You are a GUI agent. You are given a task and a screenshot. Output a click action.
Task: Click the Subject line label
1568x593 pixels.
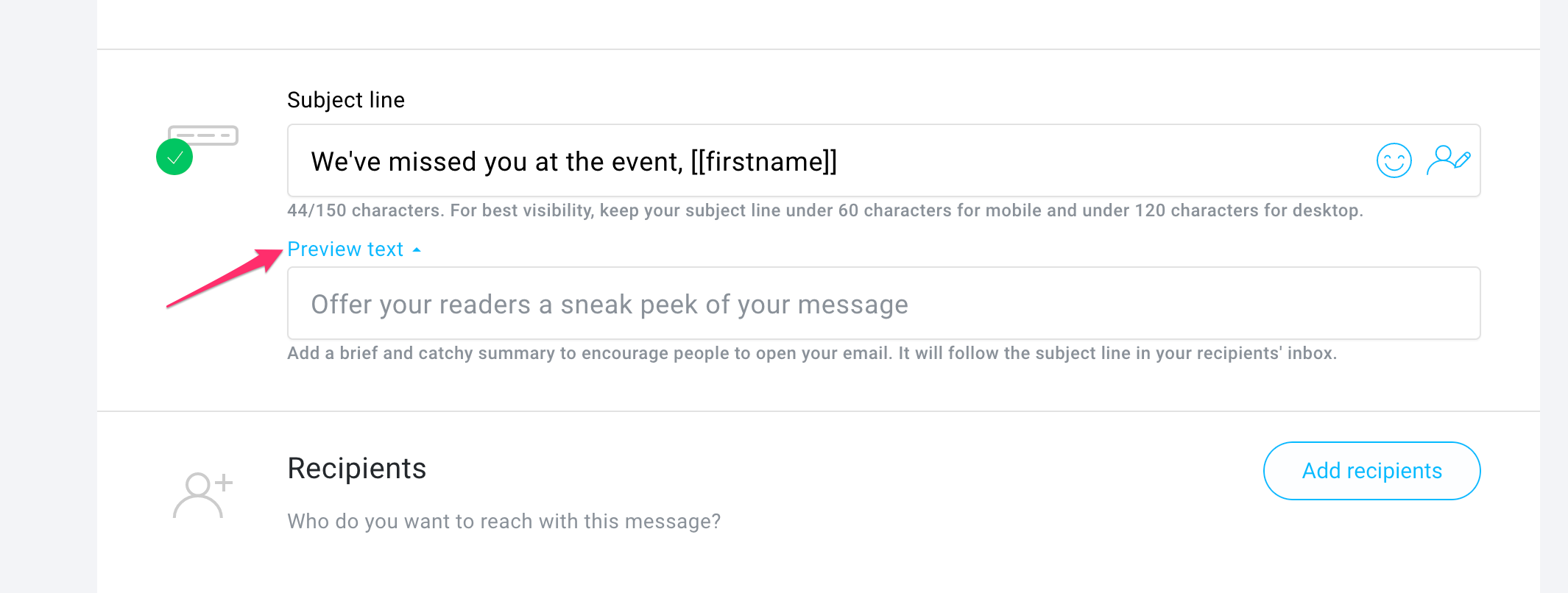click(345, 99)
